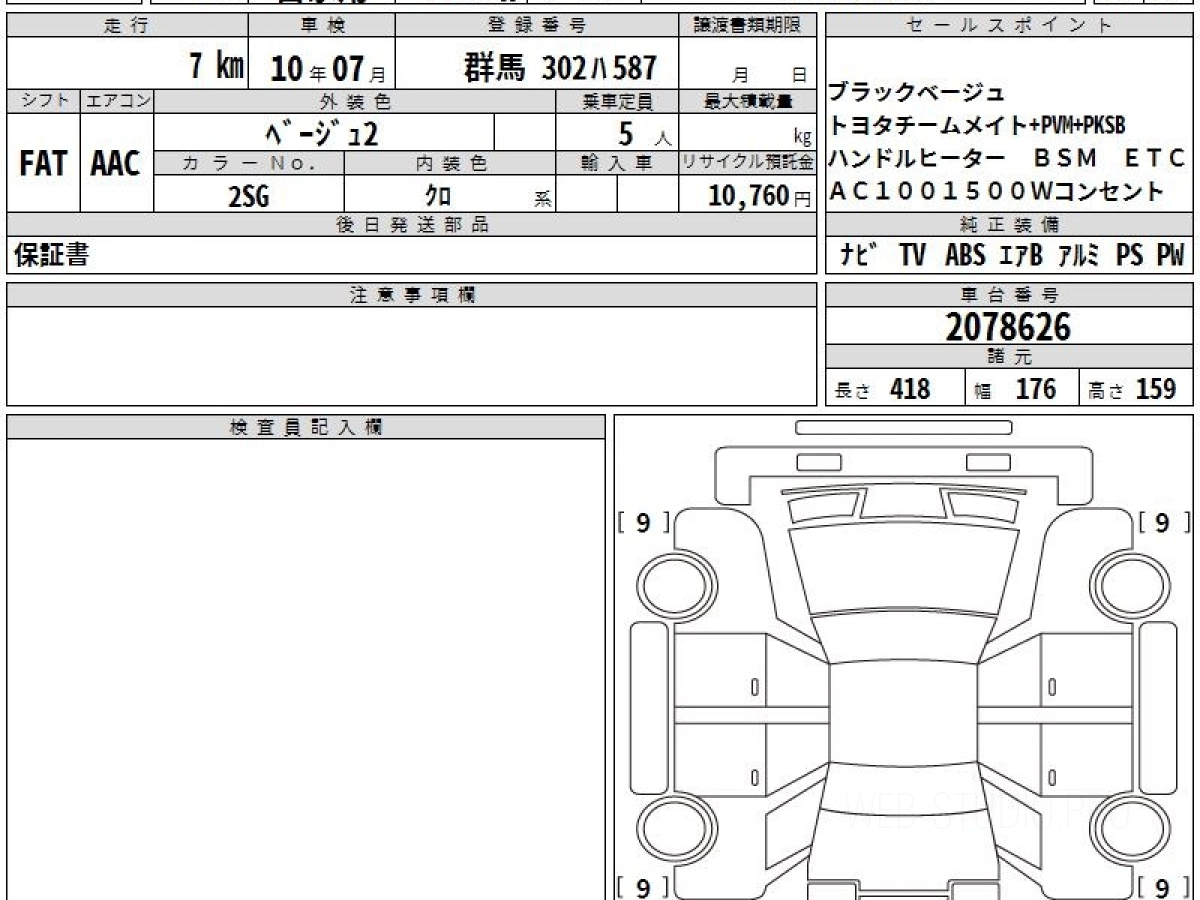Select registration number 群馬 302ハ587
This screenshot has height=900, width=1200.
[560, 68]
